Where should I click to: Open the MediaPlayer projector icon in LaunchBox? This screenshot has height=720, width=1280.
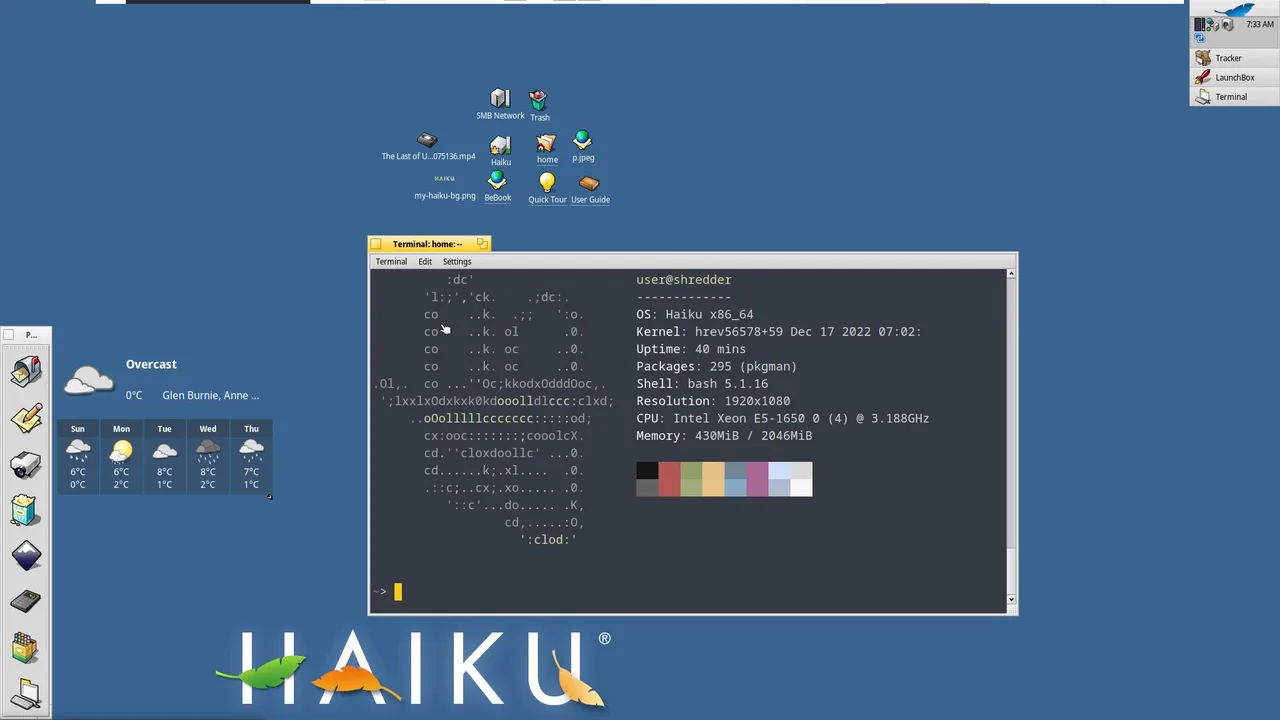[26, 464]
